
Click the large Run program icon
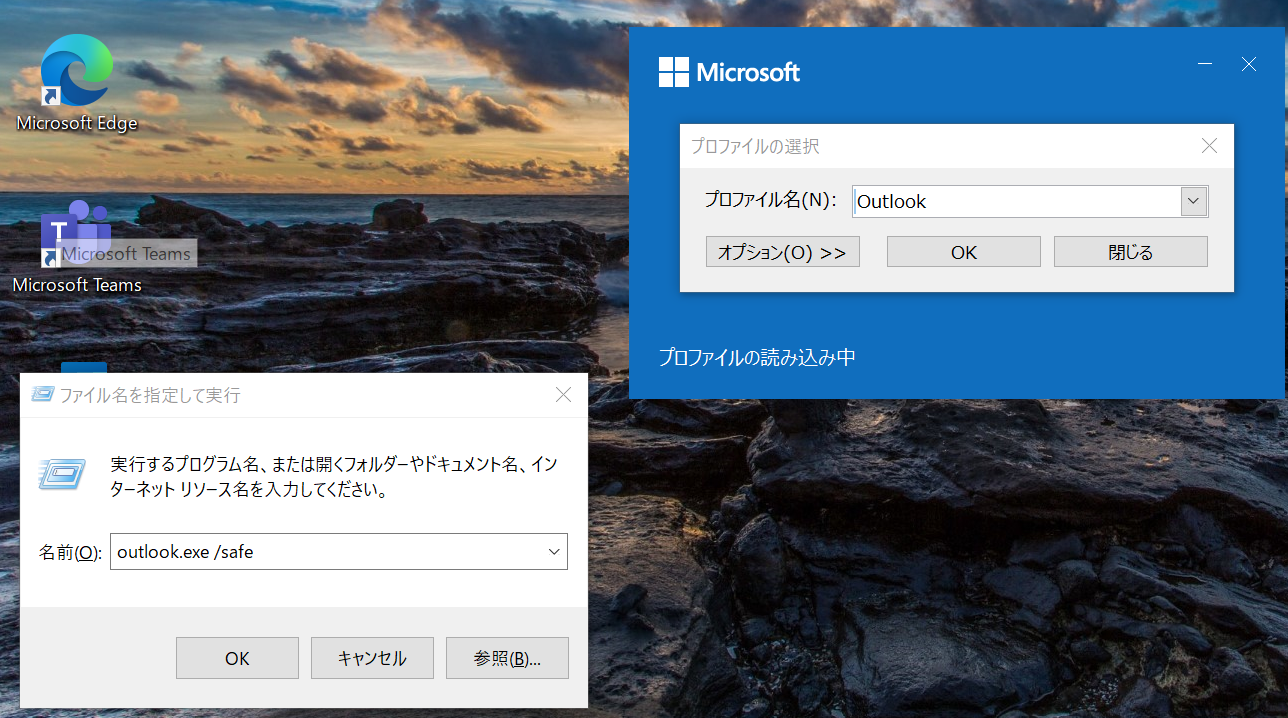click(x=61, y=473)
